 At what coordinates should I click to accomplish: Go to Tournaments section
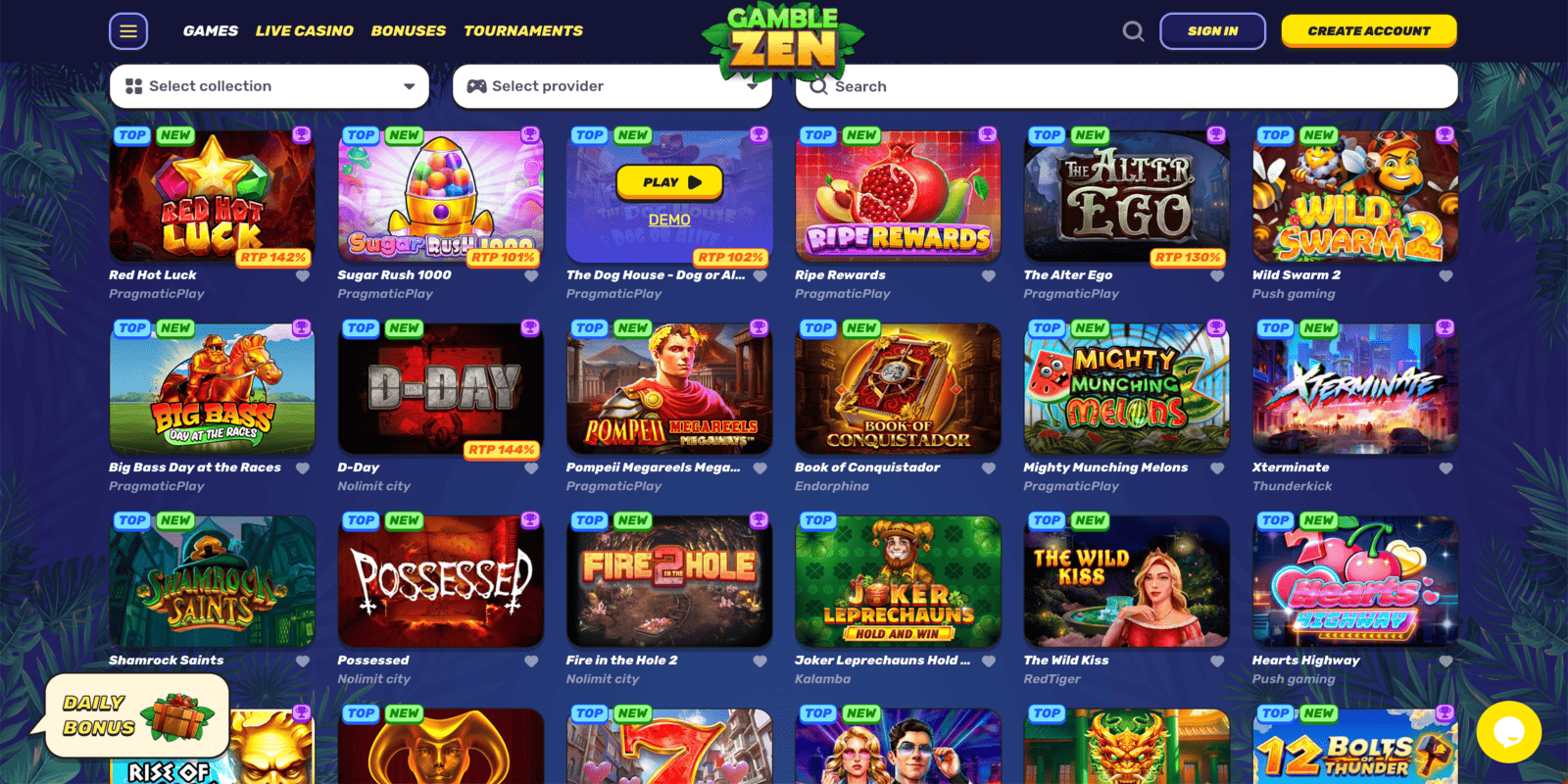(523, 31)
